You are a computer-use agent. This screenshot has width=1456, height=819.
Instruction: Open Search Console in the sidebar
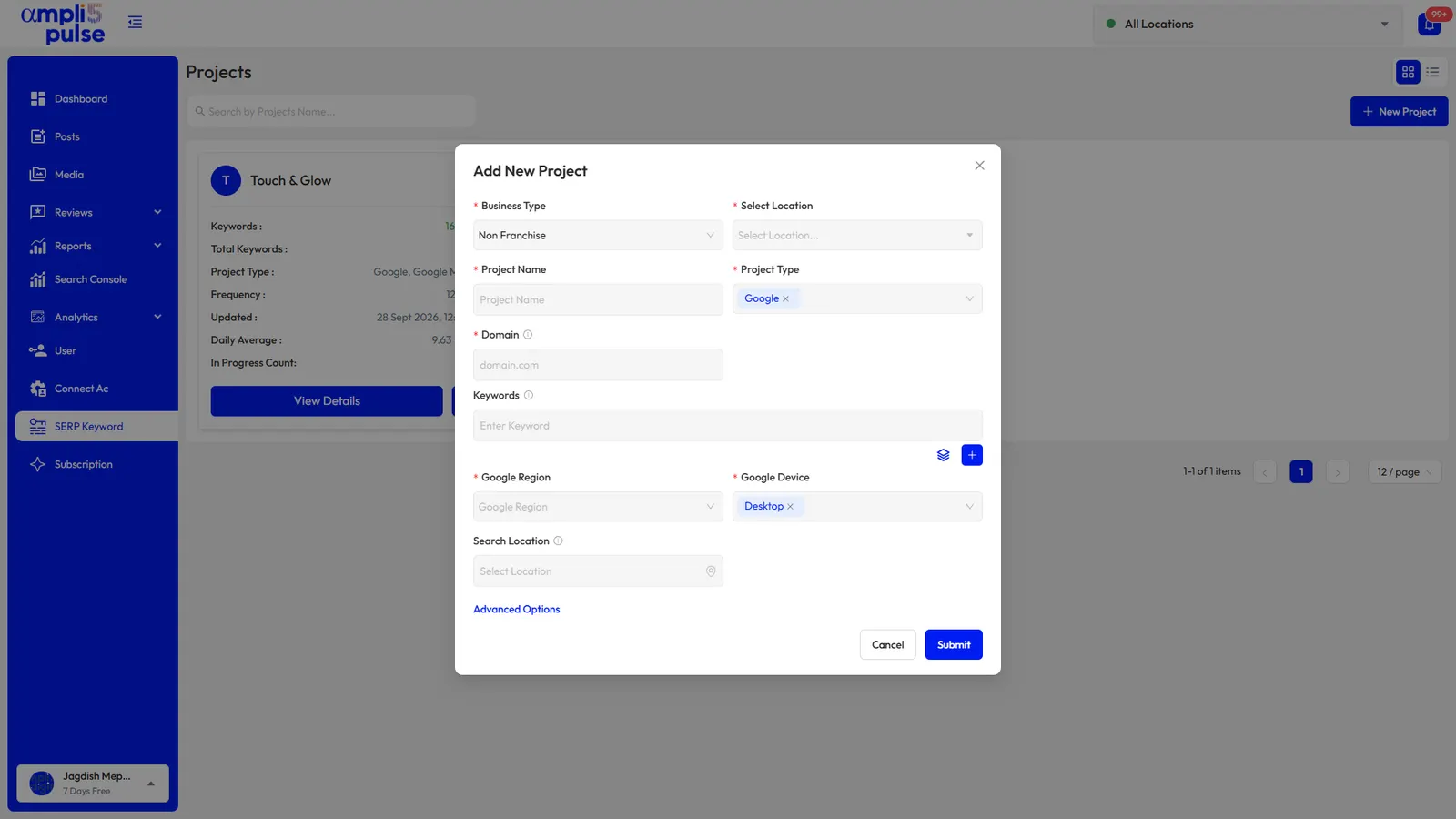pyautogui.click(x=93, y=279)
